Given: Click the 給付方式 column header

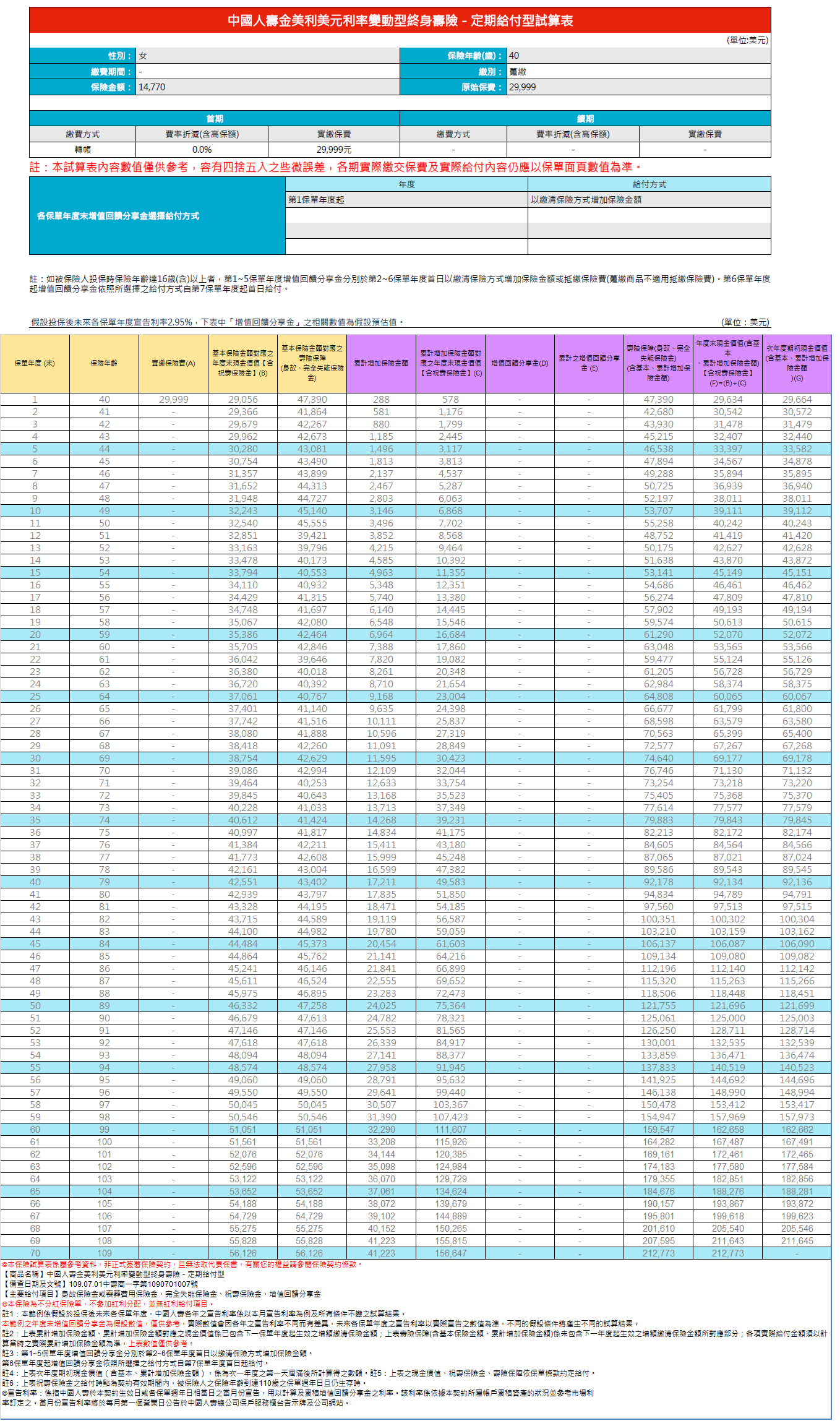Looking at the screenshot, I should coord(649,184).
